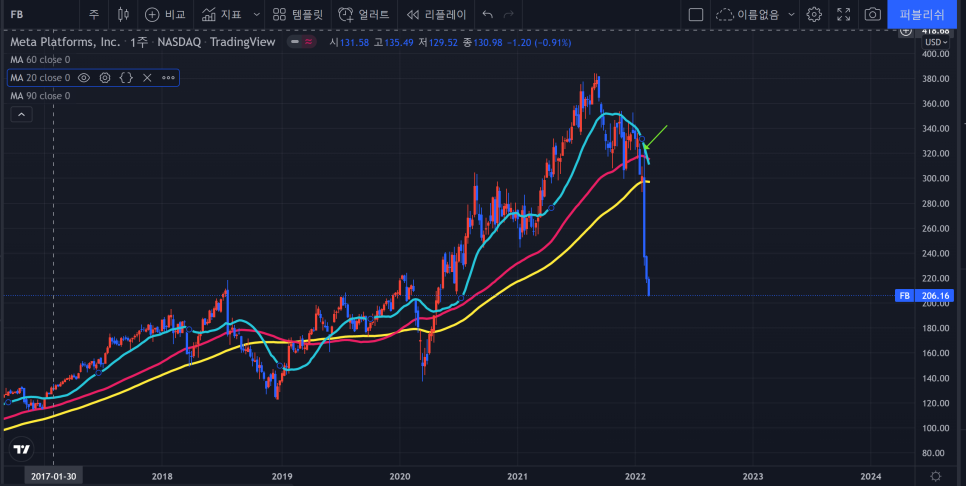Image resolution: width=966 pixels, height=486 pixels.
Task: Create an alert with 얼러트 button
Action: pyautogui.click(x=364, y=14)
